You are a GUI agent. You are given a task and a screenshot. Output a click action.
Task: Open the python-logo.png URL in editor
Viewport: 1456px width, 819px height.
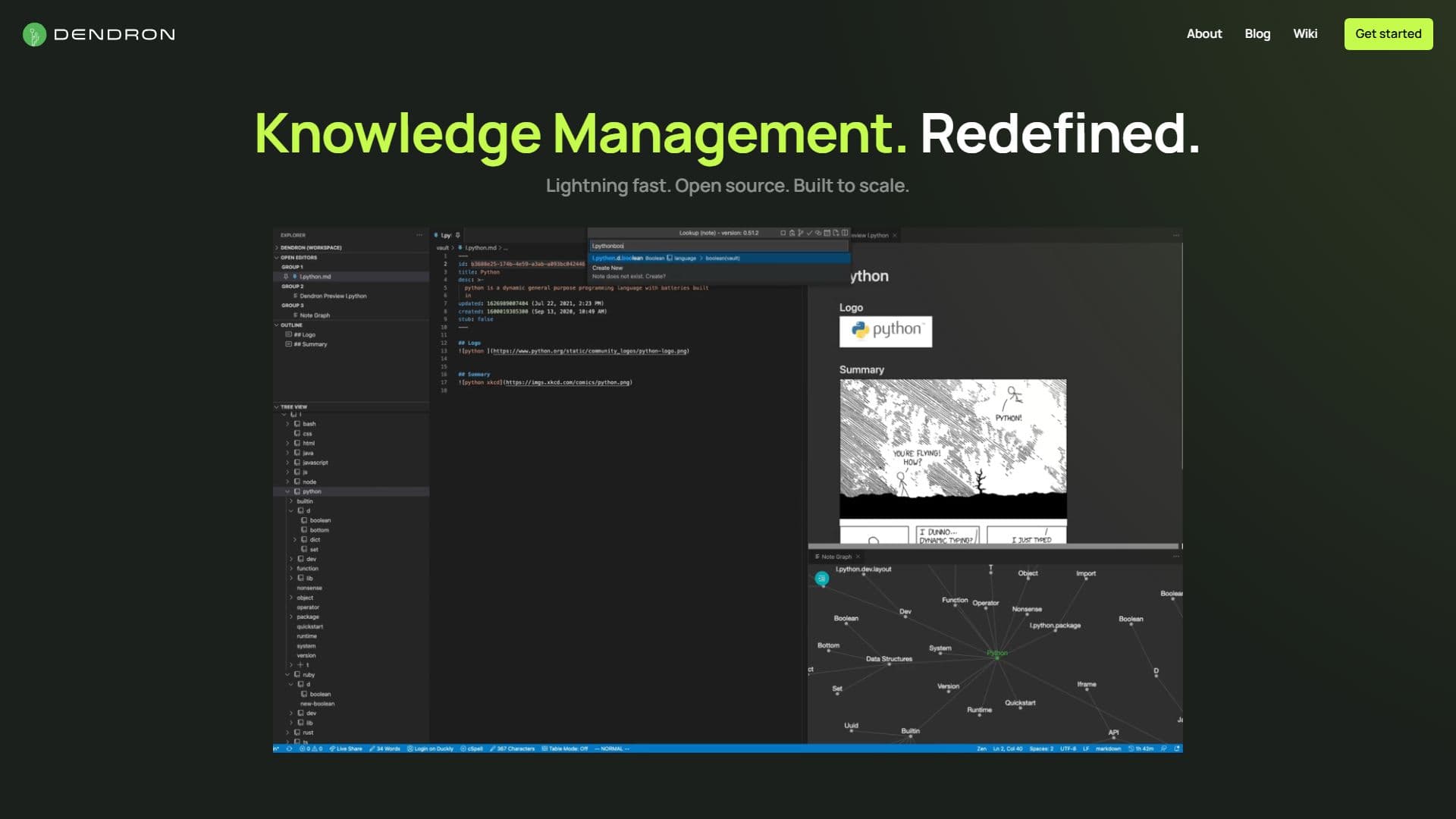click(590, 351)
